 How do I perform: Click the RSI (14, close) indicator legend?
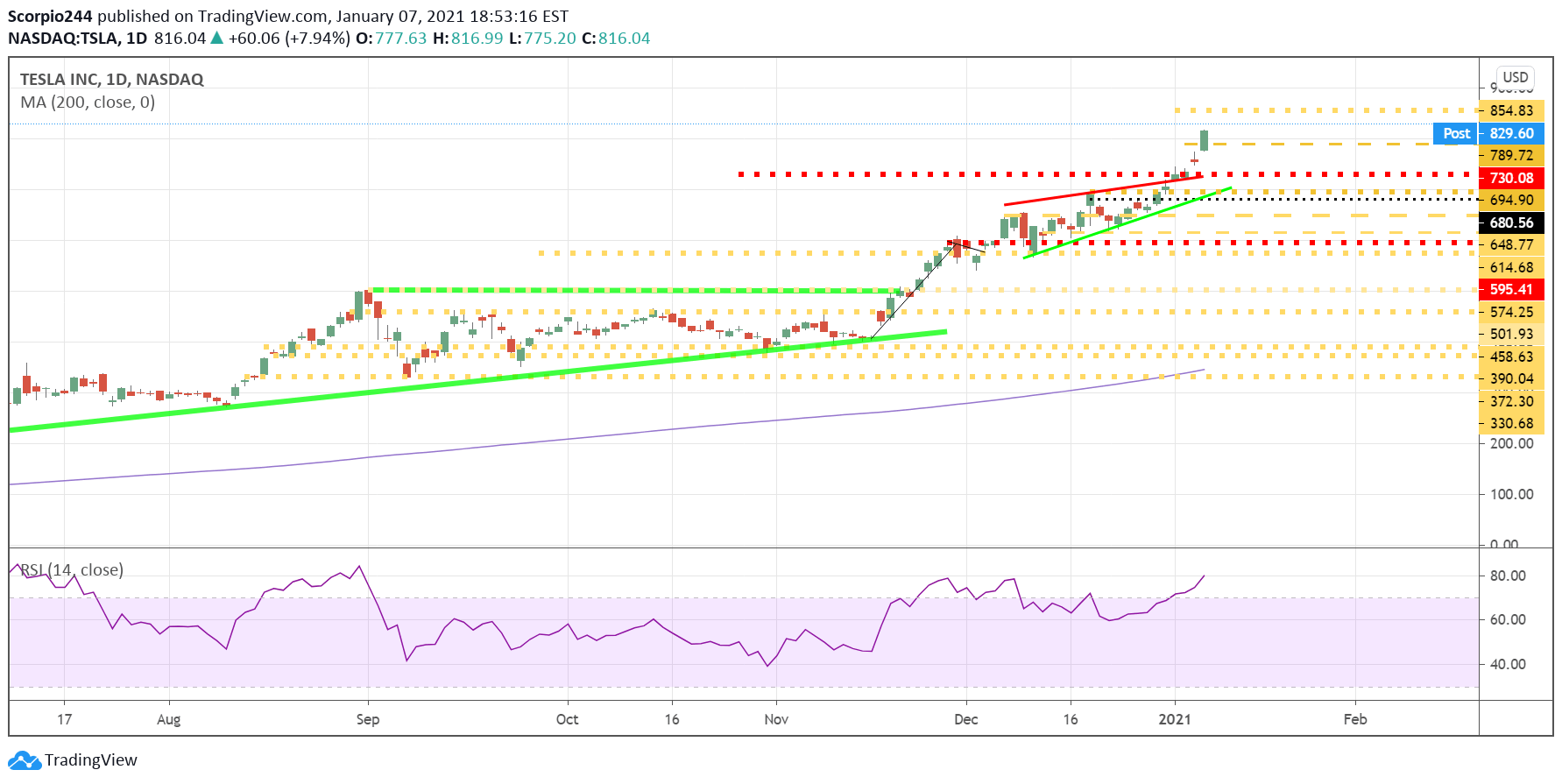[x=72, y=570]
